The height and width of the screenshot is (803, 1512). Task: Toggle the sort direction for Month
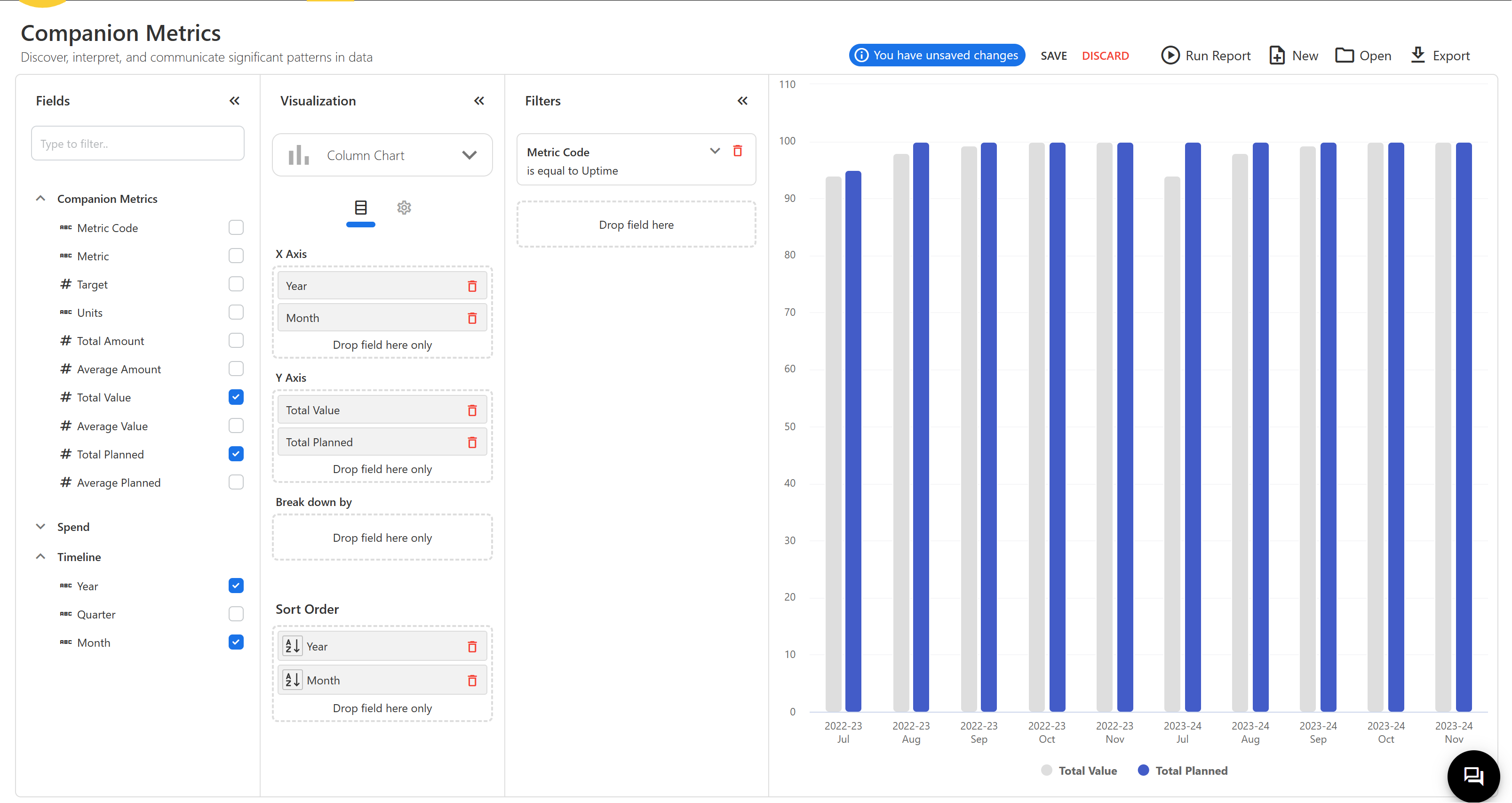292,680
